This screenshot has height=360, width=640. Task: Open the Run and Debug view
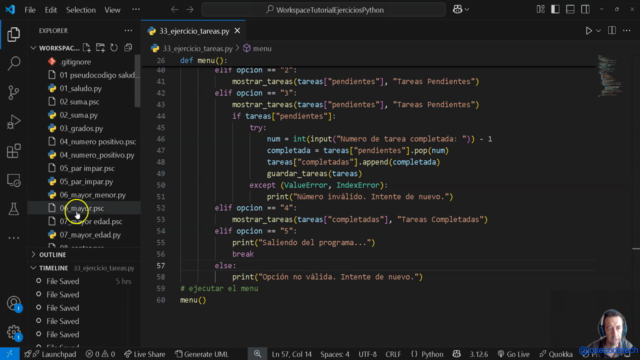click(13, 122)
